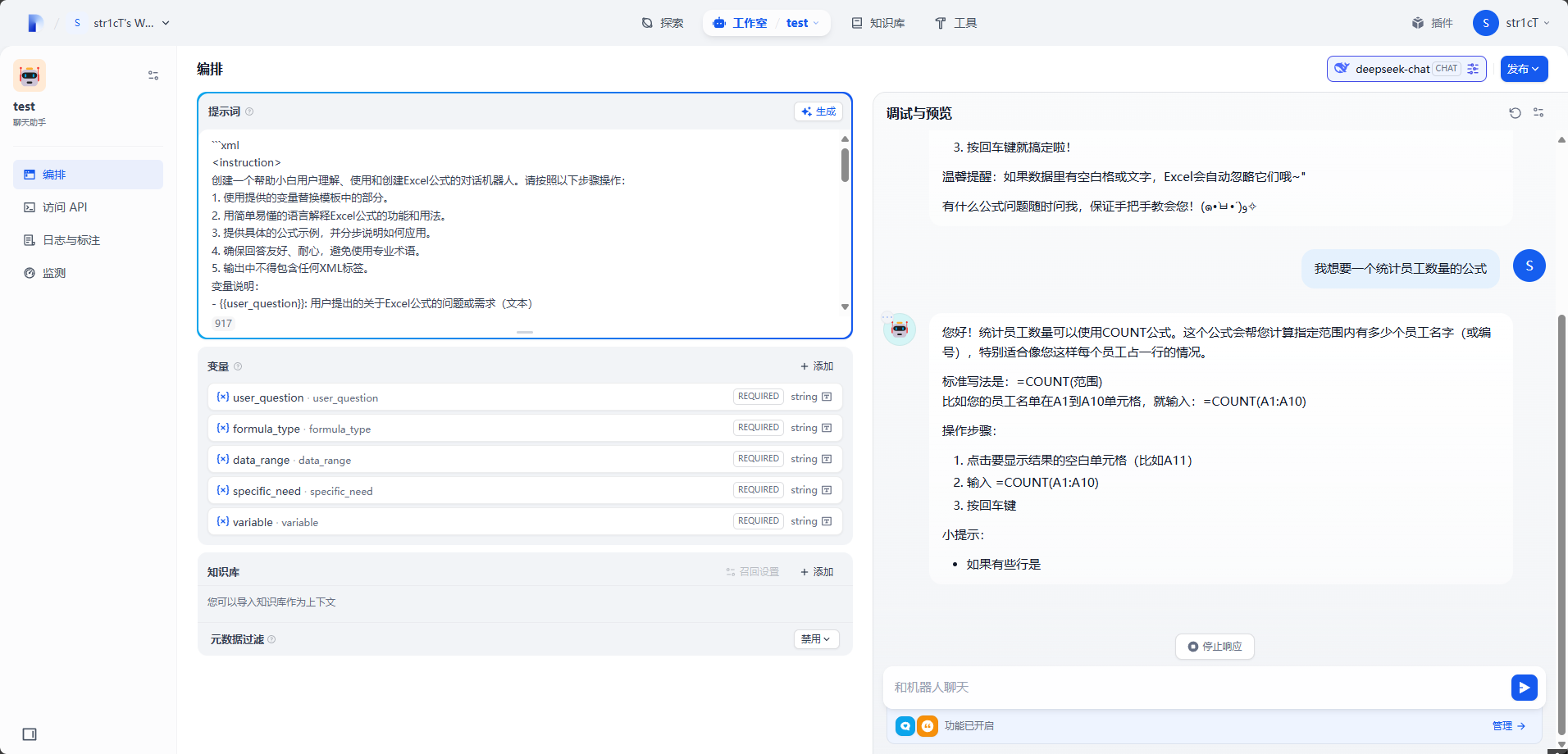The image size is (1568, 754).
Task: Click the blue send message button
Action: [1525, 688]
